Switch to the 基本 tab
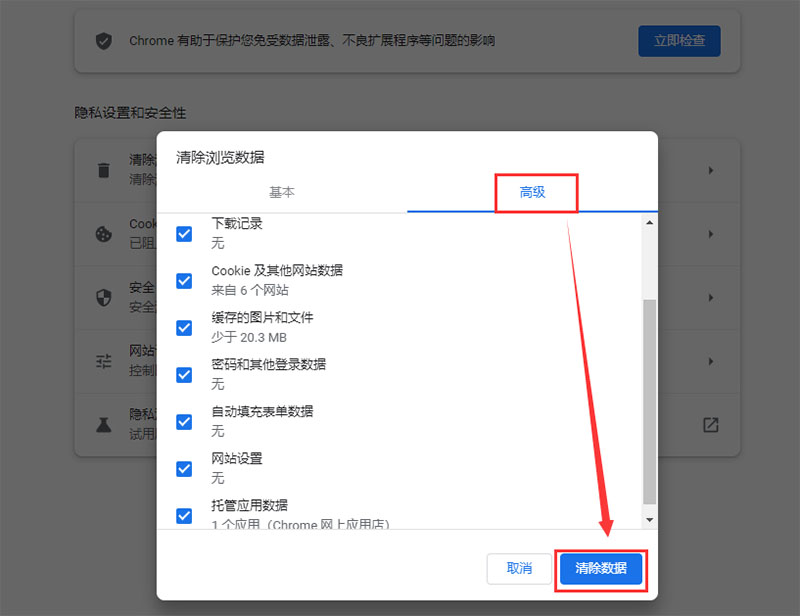 coord(281,193)
